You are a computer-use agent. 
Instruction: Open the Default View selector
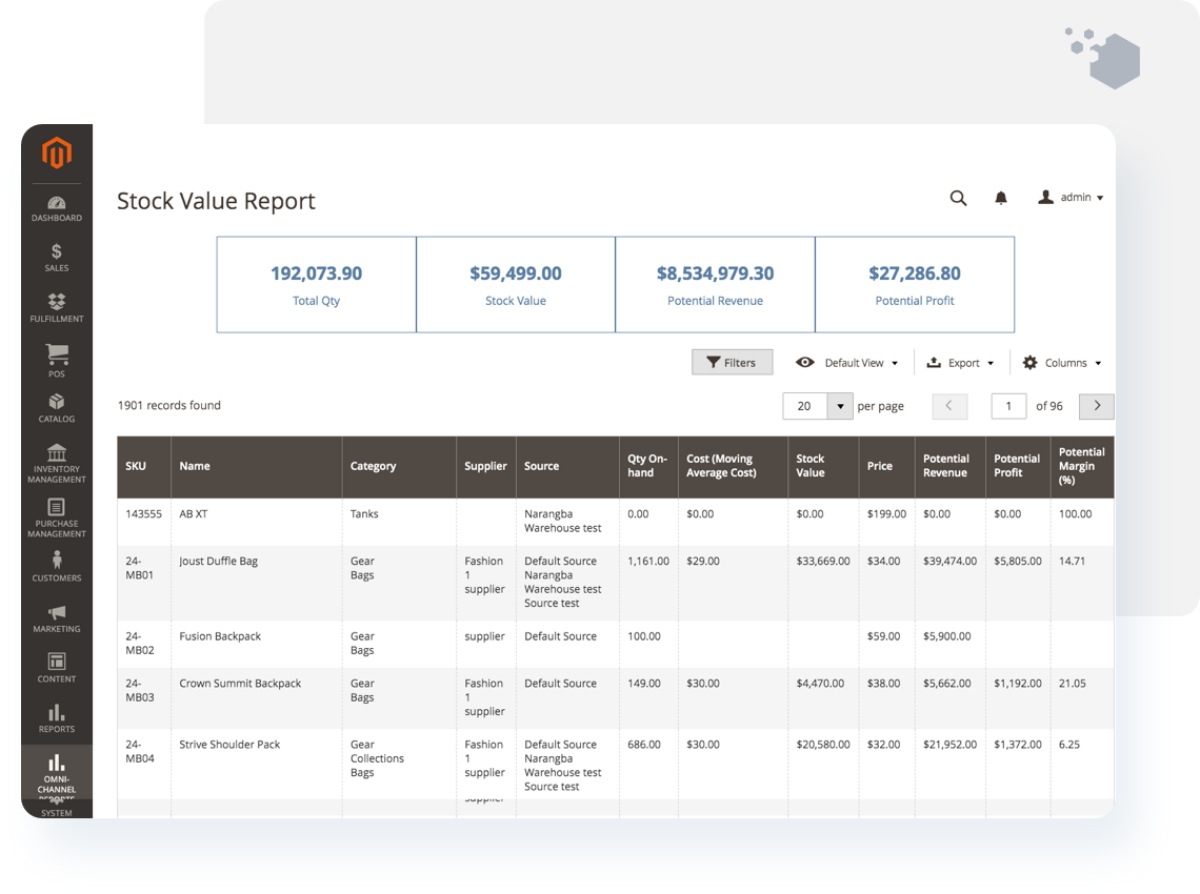(848, 362)
